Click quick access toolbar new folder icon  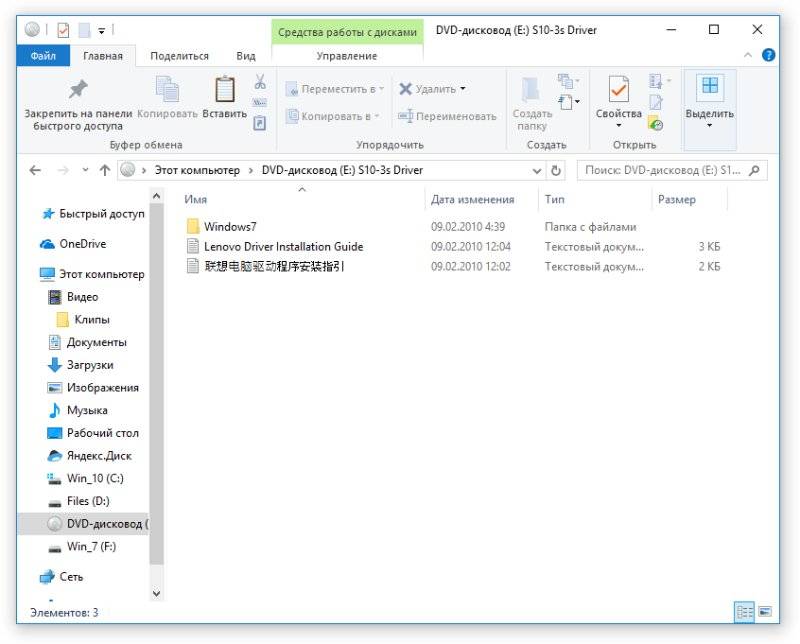[x=84, y=31]
